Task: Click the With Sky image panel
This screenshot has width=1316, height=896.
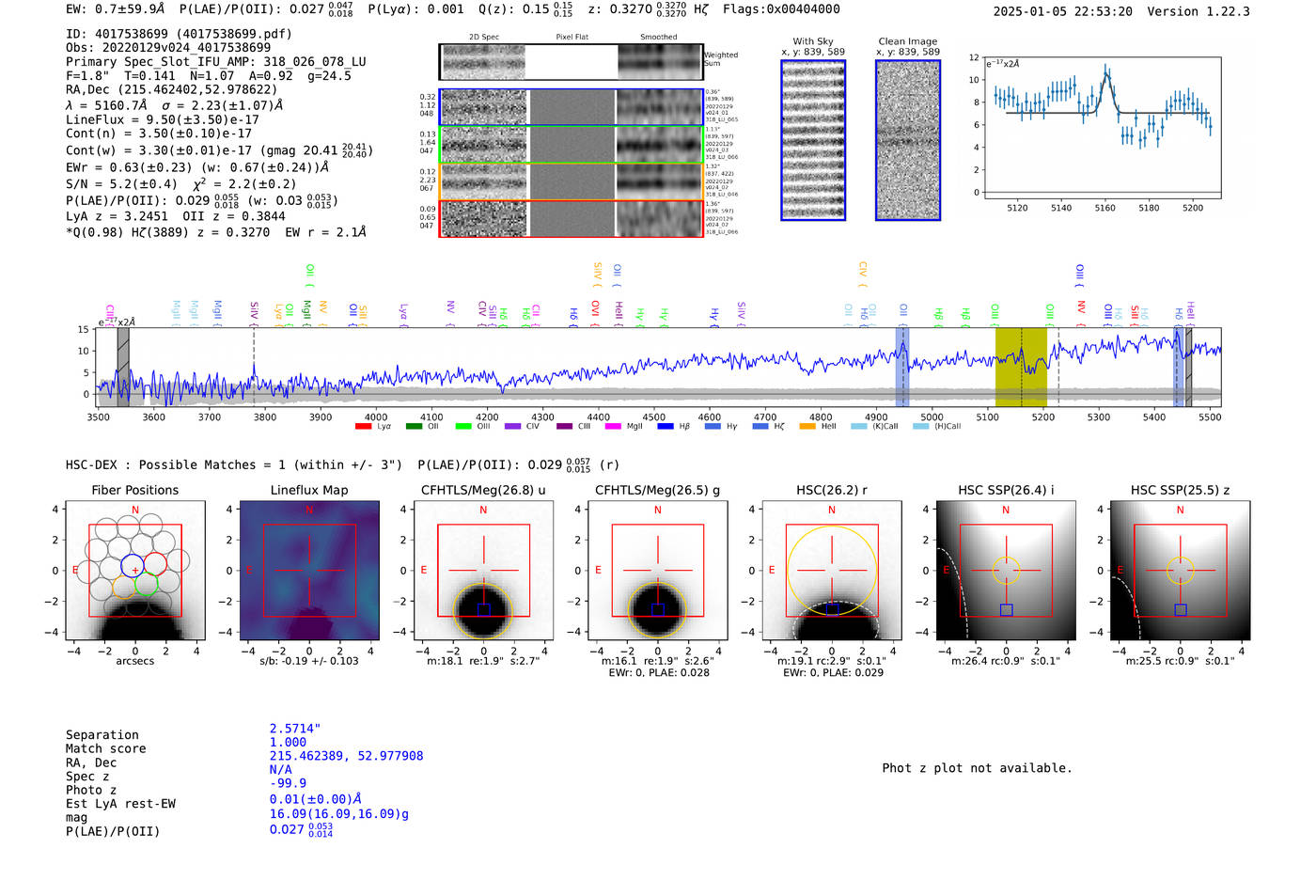Action: [x=813, y=140]
